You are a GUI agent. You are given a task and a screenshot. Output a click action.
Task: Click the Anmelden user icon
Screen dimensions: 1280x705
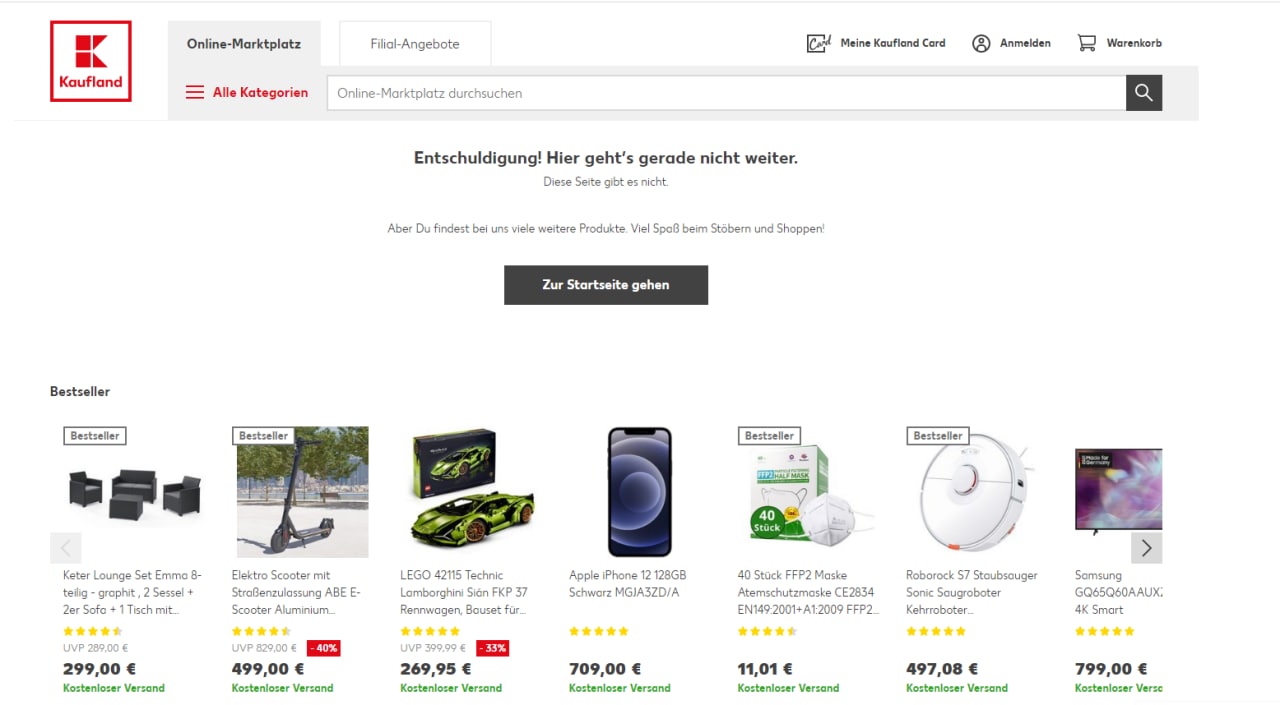pos(981,43)
